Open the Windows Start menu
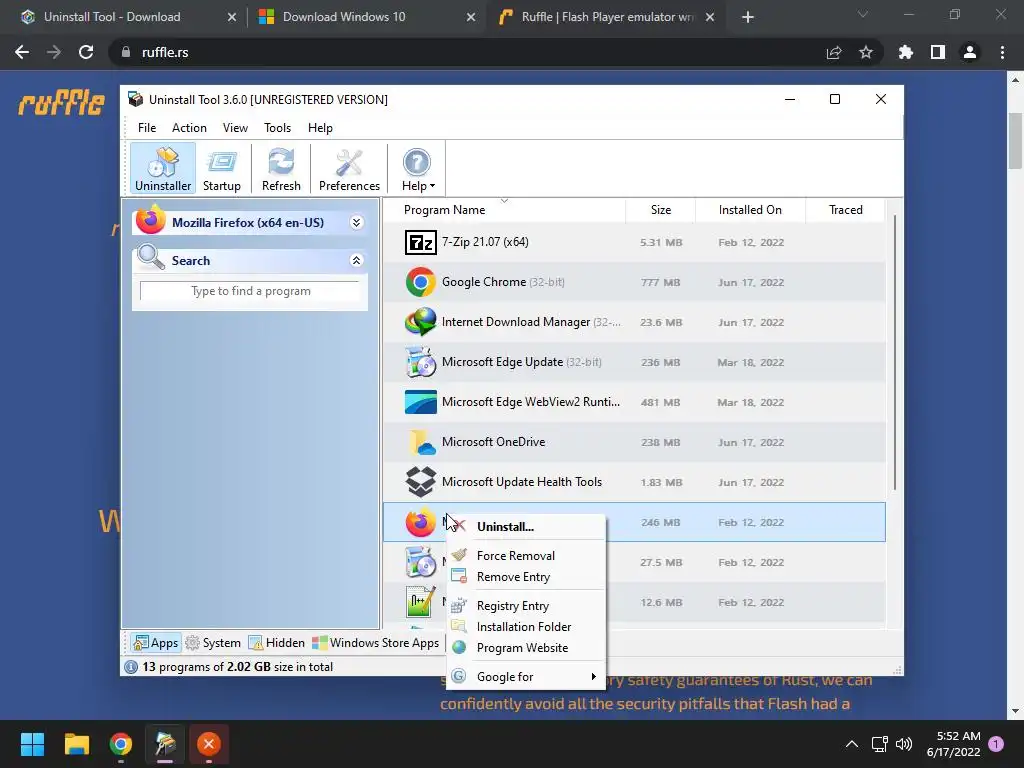The width and height of the screenshot is (1024, 768). tap(32, 744)
